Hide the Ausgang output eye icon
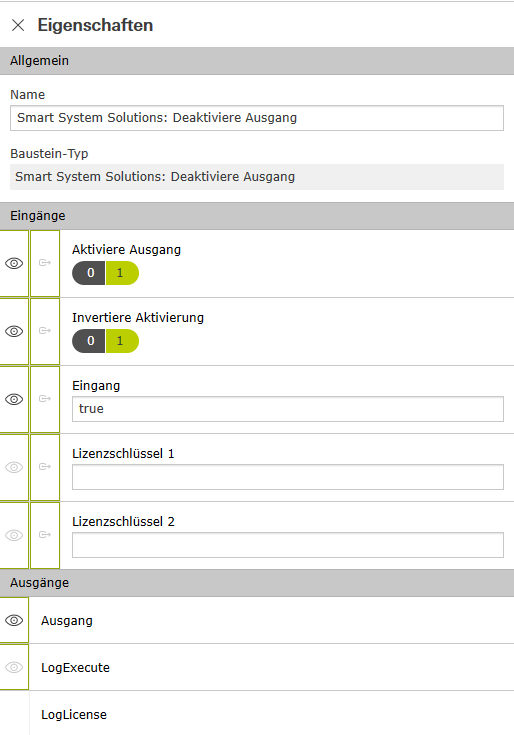514x735 pixels. pyautogui.click(x=14, y=620)
